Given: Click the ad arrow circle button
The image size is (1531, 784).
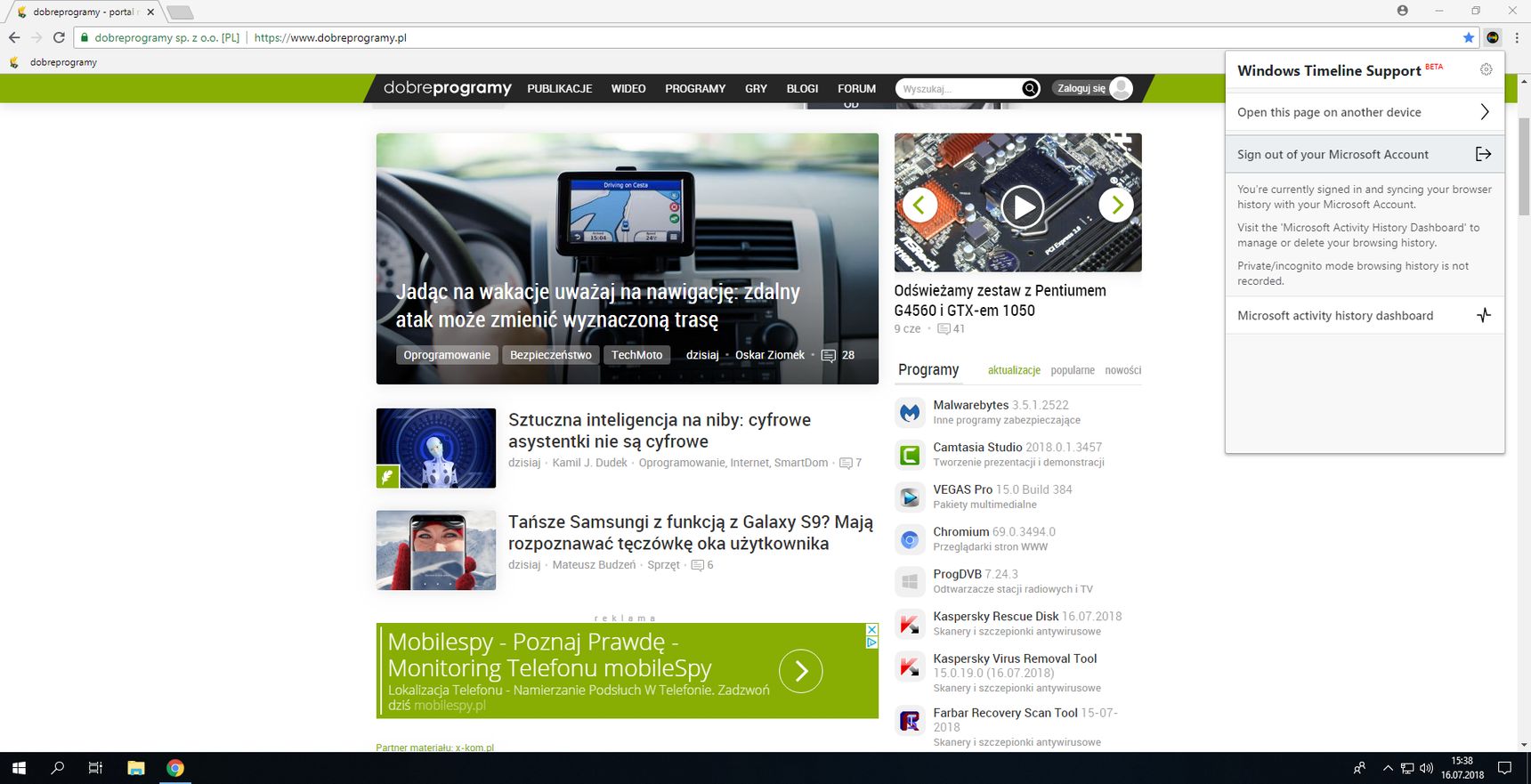Looking at the screenshot, I should point(801,671).
